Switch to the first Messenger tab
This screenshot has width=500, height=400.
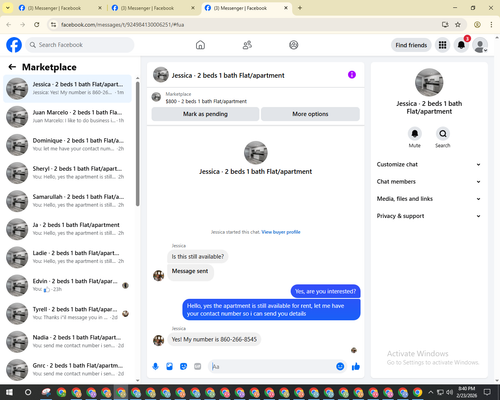pos(60,8)
